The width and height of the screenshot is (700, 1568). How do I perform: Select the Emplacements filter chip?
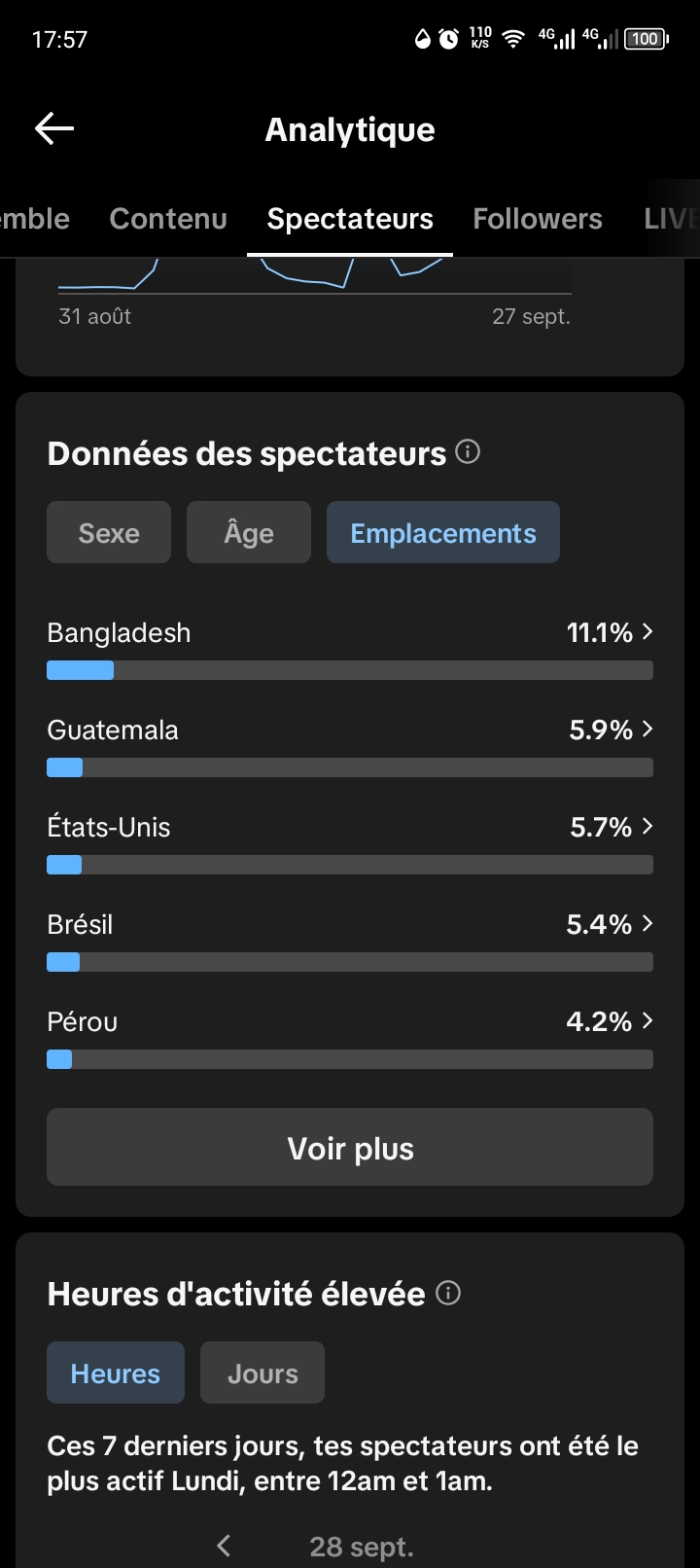pos(443,532)
